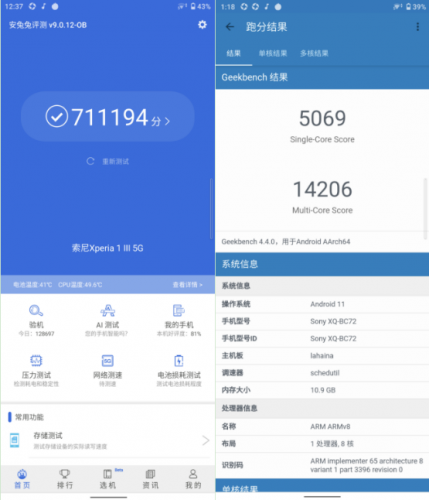
Task: Tap the 布局 1 处理器, 8 核 row
Action: click(x=322, y=444)
